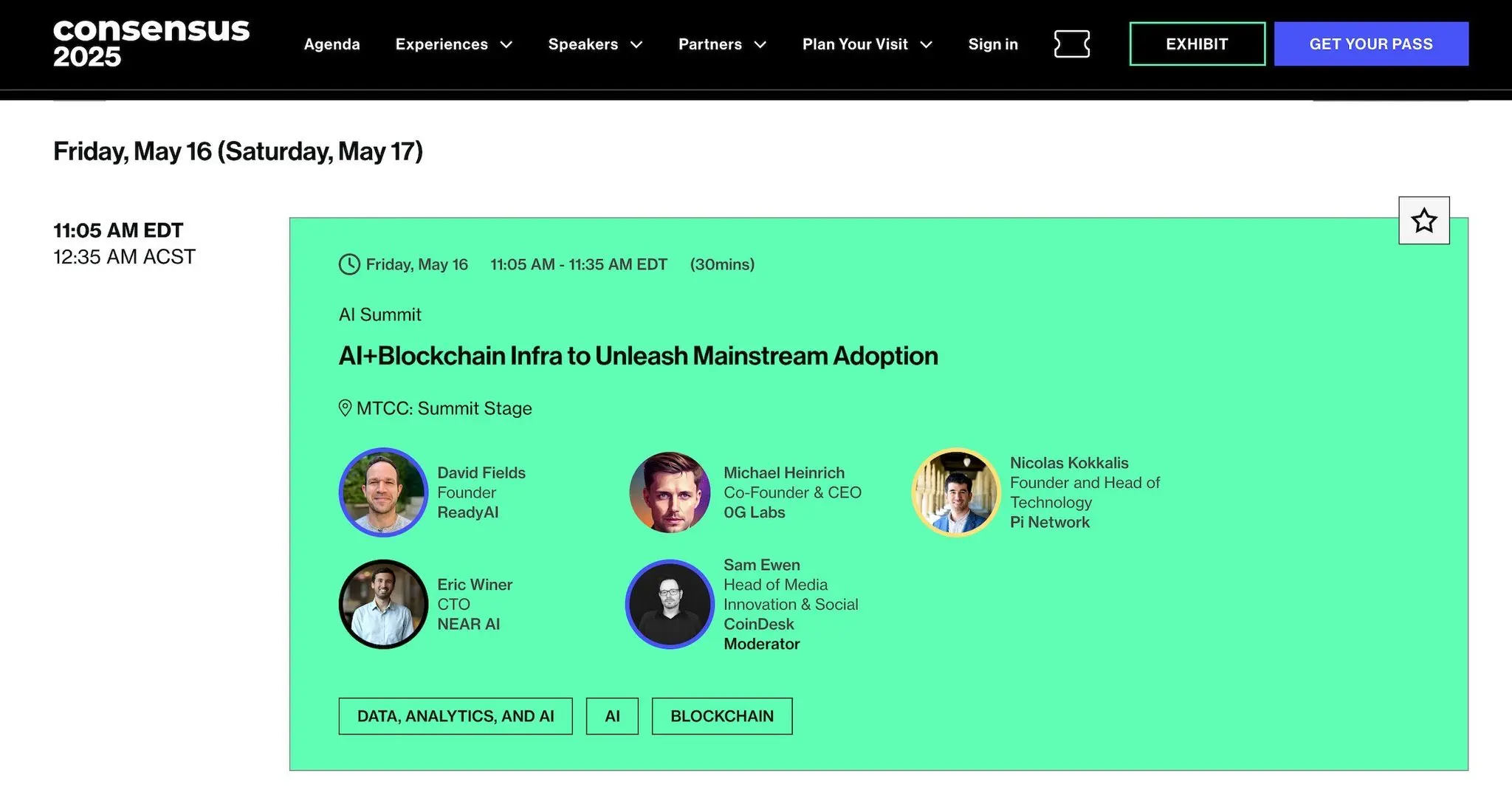This screenshot has height=804, width=1512.
Task: Click the ticket icon in the navigation bar
Action: click(x=1071, y=44)
